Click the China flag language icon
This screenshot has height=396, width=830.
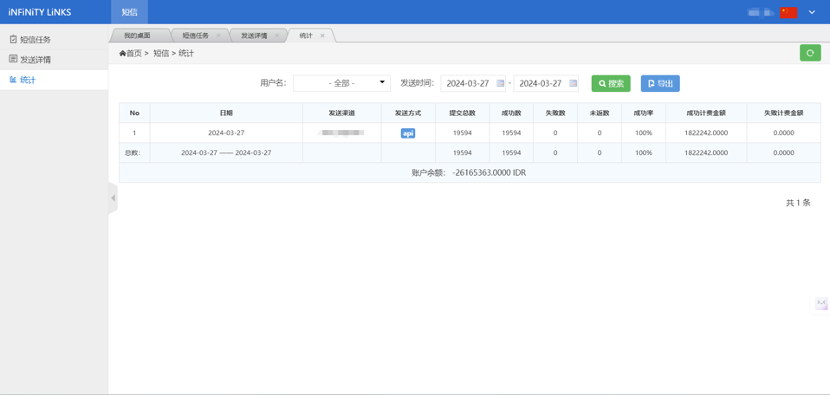[x=788, y=12]
